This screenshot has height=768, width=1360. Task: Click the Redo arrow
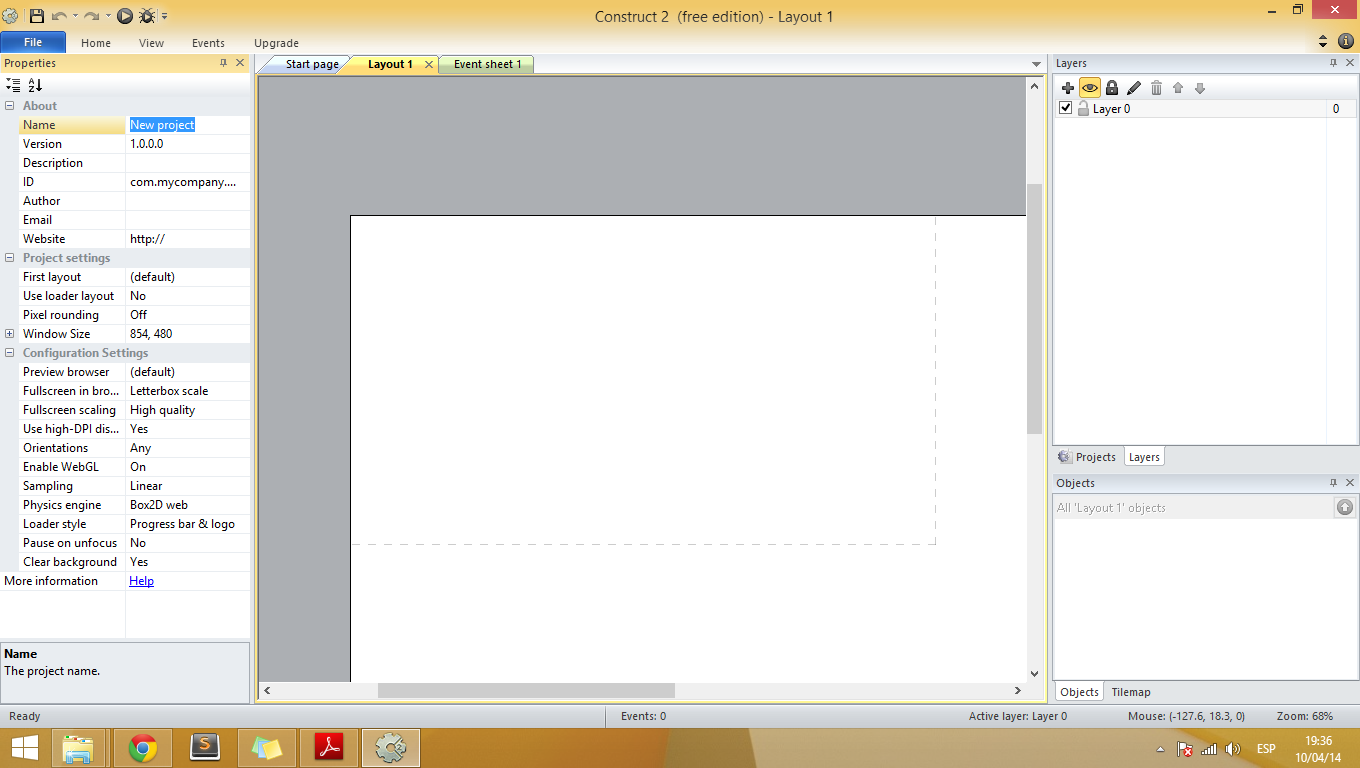click(x=91, y=16)
